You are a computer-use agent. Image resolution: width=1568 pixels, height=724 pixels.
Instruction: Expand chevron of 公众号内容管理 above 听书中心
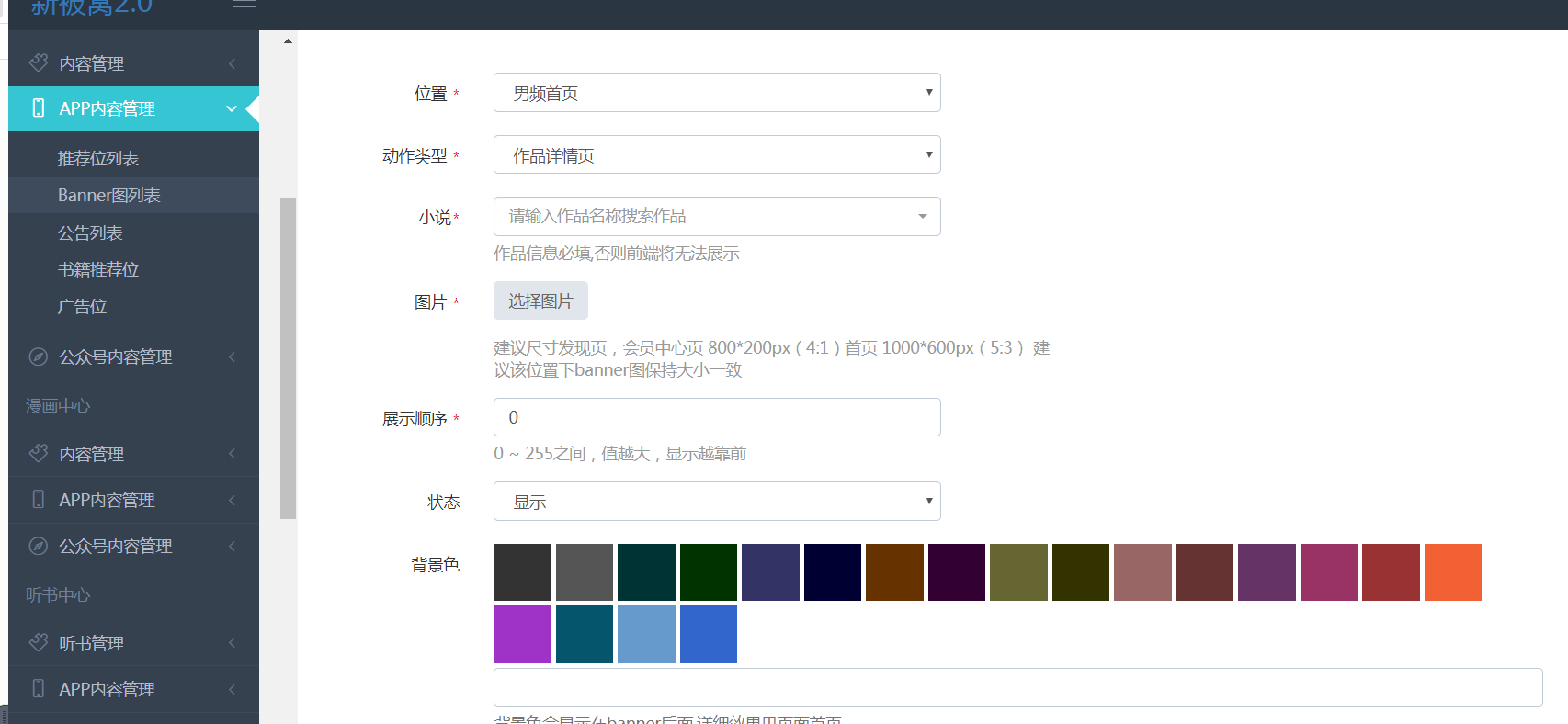pos(232,546)
